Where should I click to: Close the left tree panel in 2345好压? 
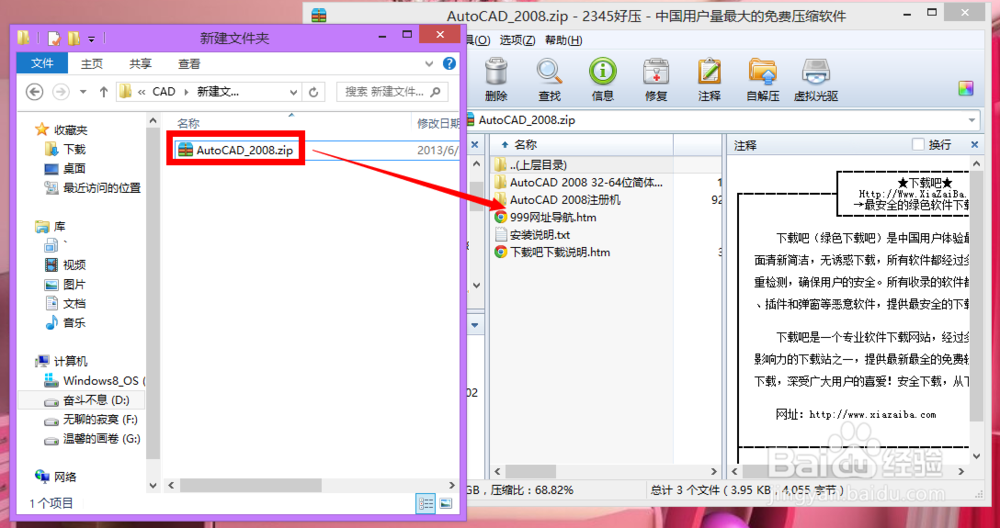474,145
